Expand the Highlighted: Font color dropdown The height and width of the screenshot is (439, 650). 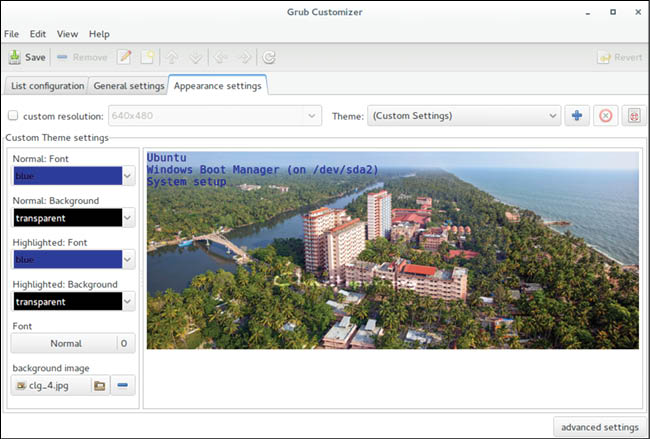(73, 260)
